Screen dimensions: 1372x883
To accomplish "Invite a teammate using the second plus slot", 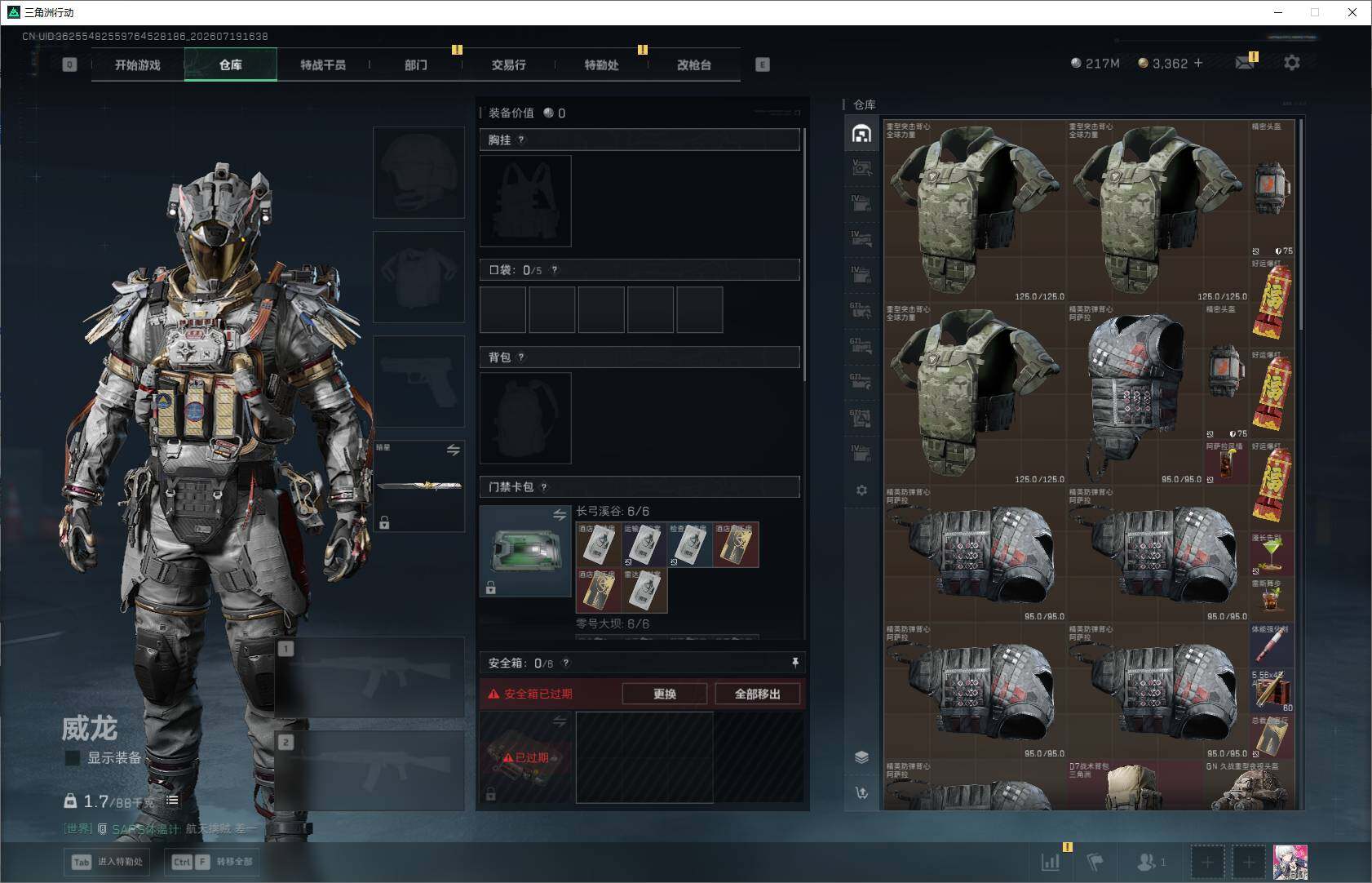I will tap(1248, 862).
